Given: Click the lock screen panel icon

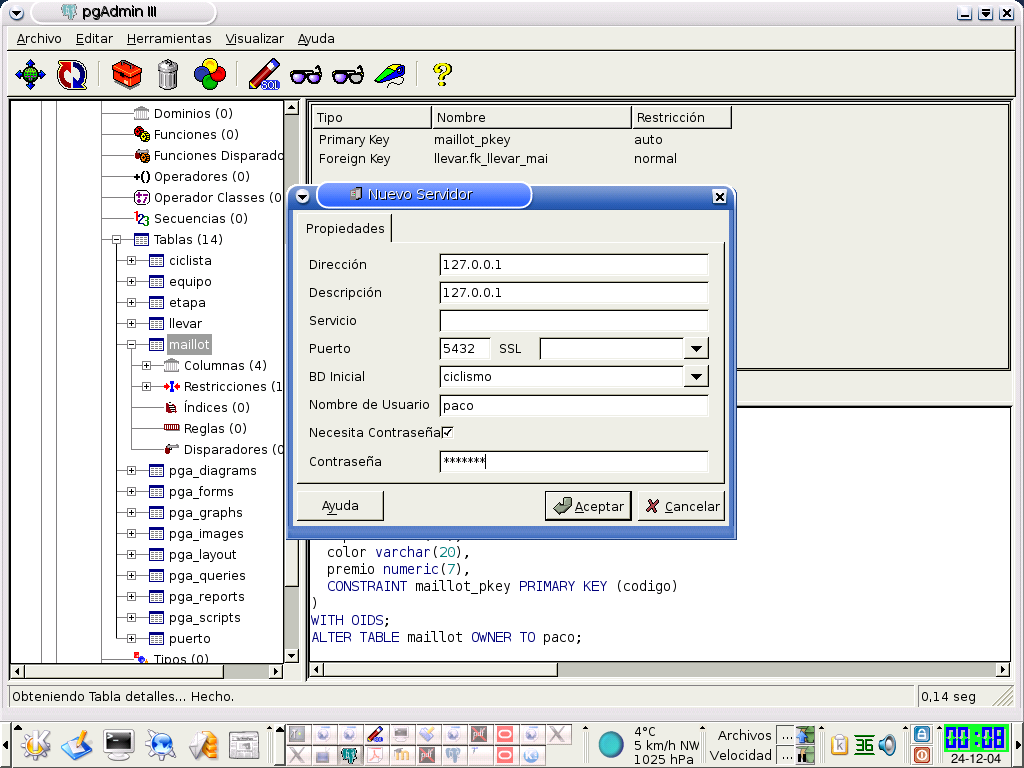Looking at the screenshot, I should [x=921, y=734].
